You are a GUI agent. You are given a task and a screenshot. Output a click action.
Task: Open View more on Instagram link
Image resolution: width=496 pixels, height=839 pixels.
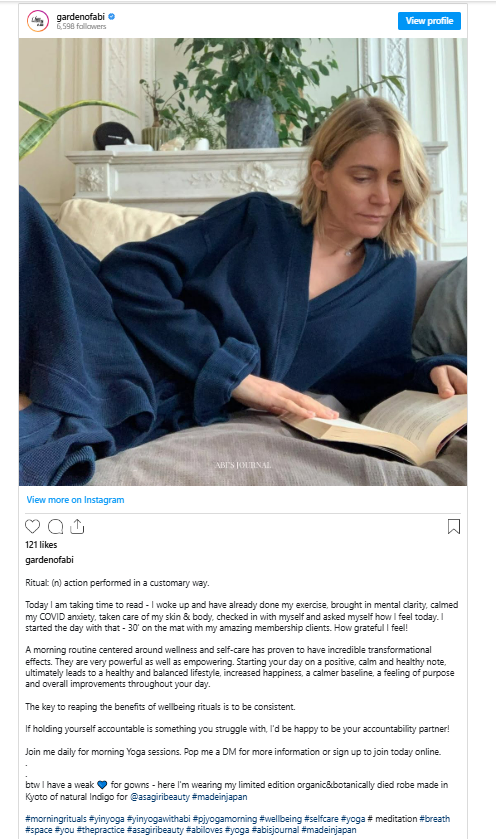[x=75, y=500]
